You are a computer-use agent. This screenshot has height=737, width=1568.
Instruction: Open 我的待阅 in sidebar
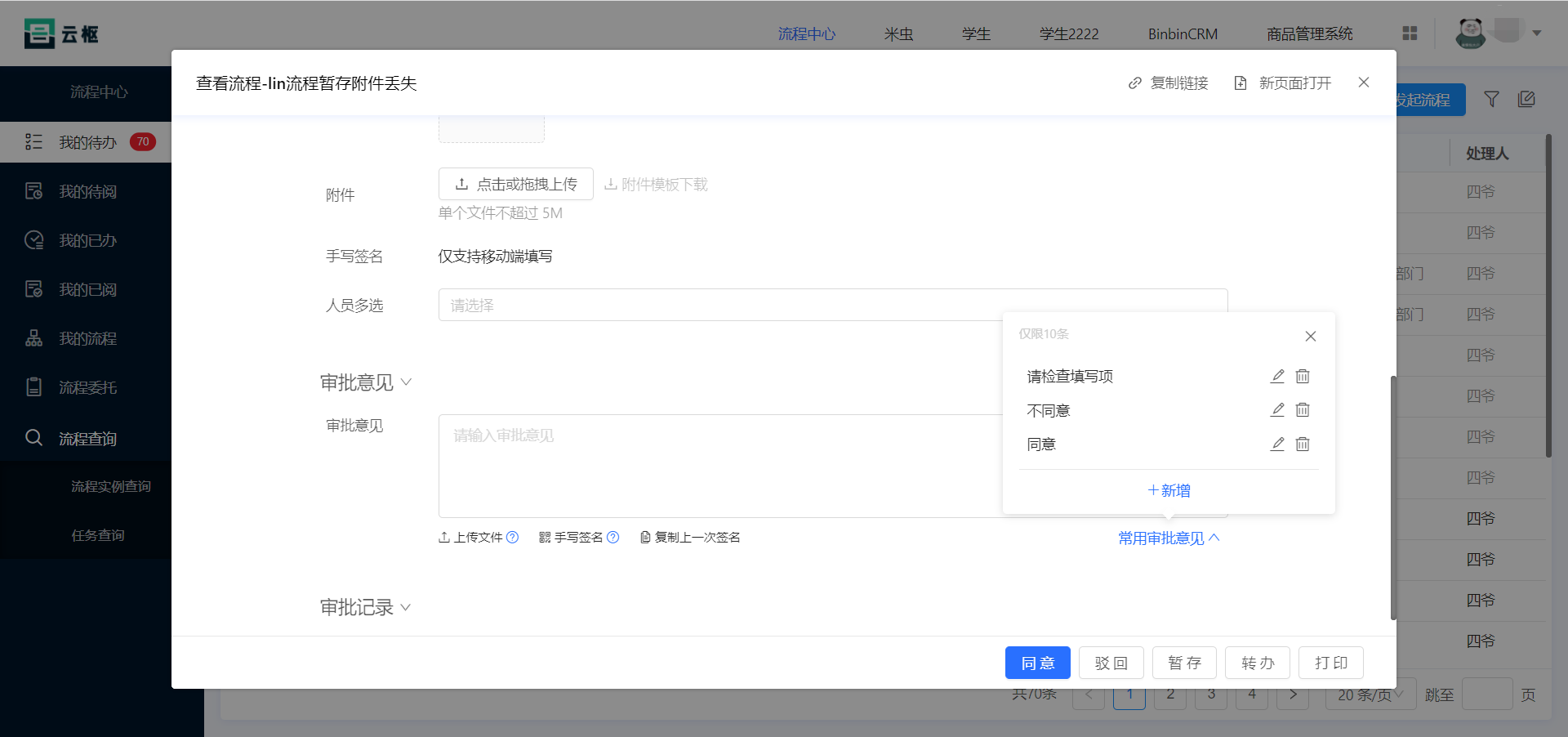[86, 191]
